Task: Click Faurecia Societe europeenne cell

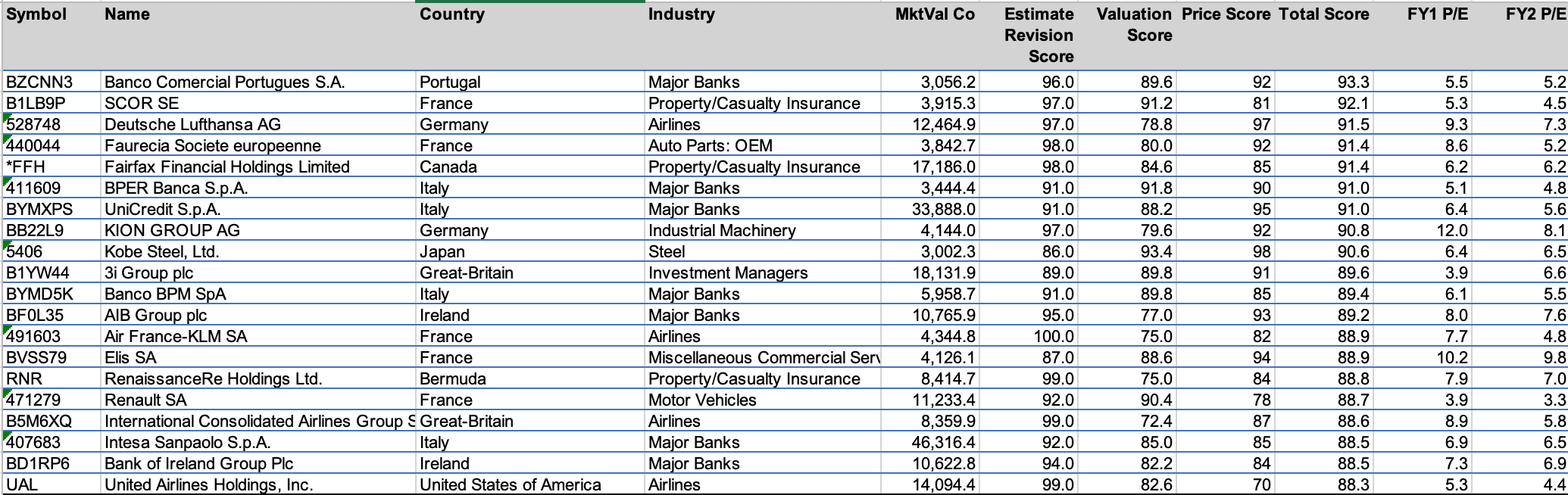Action: [258, 145]
